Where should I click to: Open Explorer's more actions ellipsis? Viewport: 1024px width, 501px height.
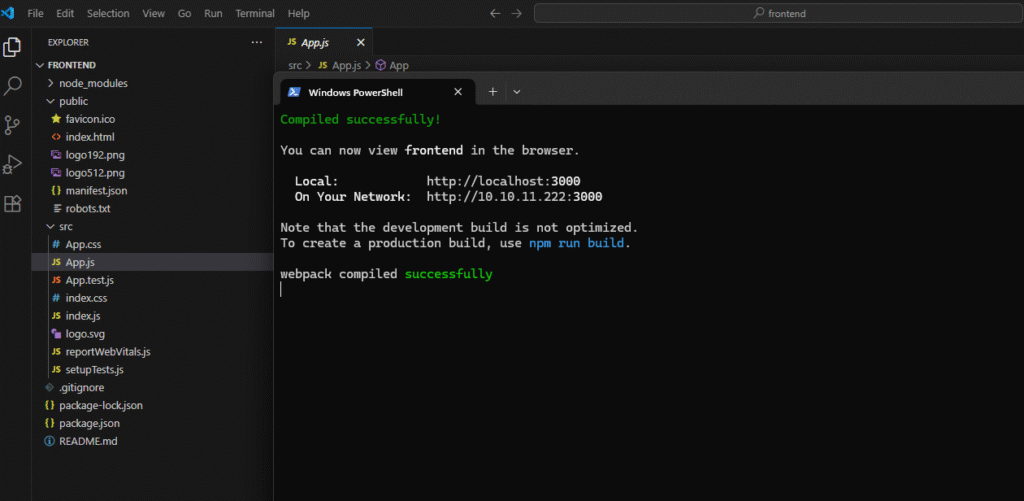point(257,43)
